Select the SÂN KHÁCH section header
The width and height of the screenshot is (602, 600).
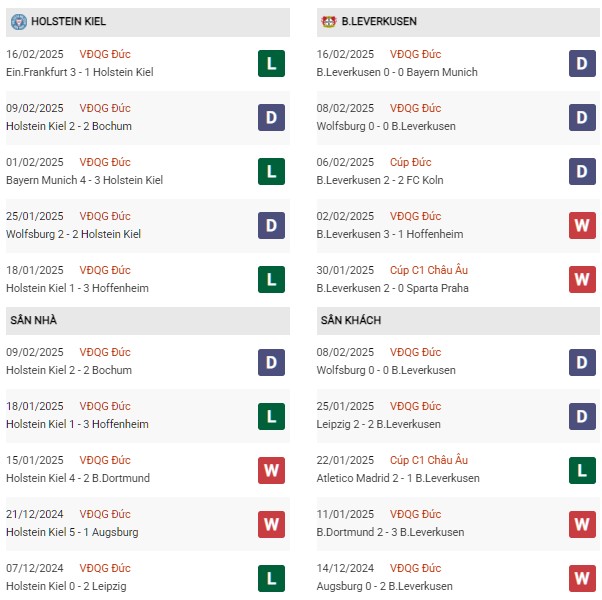[x=458, y=321]
